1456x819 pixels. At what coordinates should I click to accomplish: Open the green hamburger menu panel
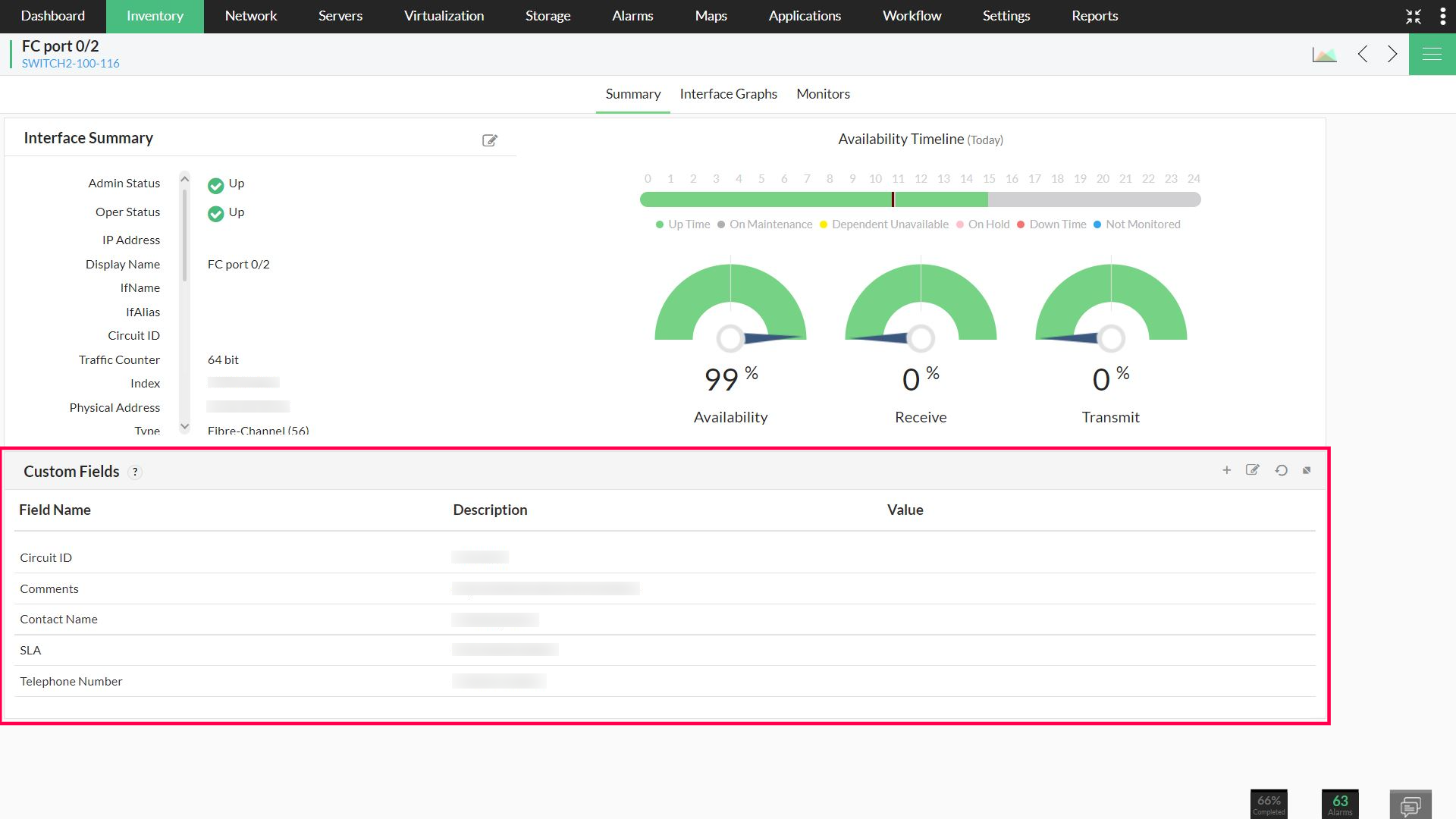coord(1432,53)
